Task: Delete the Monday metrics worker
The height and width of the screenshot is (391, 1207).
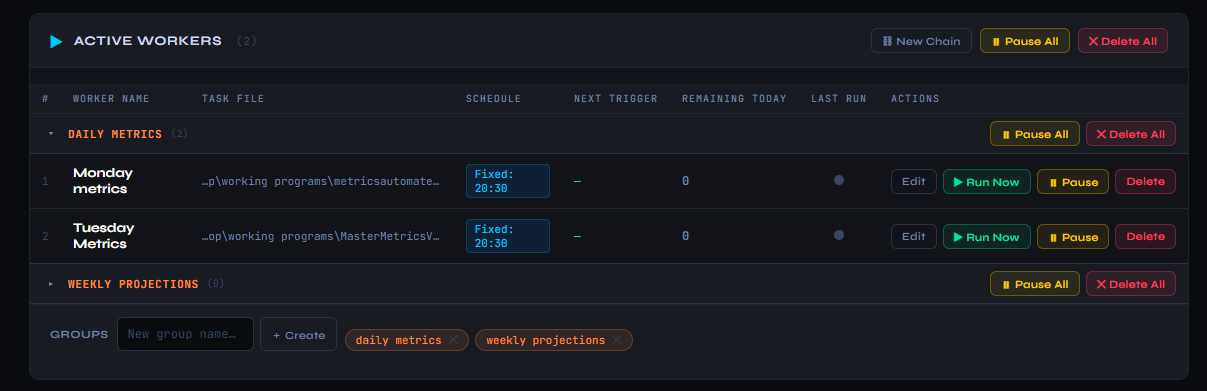Action: pos(1146,181)
